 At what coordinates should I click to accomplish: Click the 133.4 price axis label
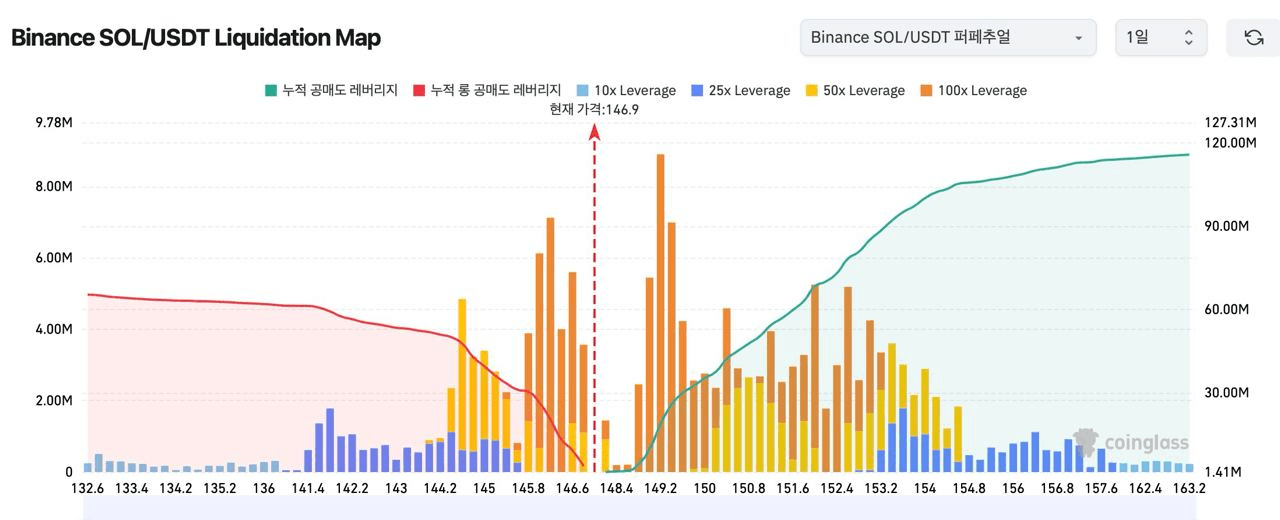[x=132, y=489]
